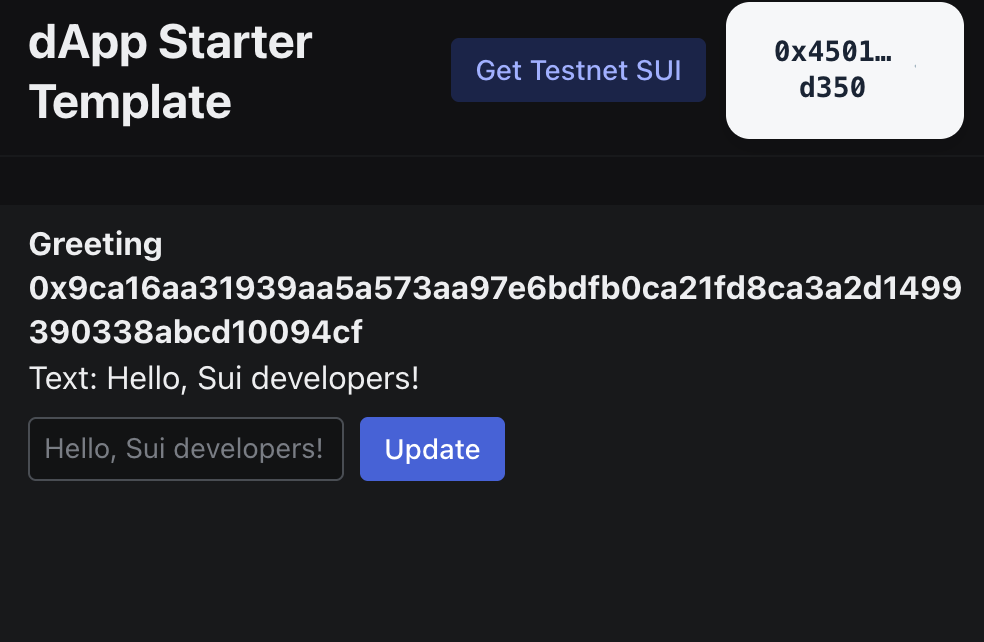Click the Text: Hello, Sui developers! line
984x642 pixels.
pos(224,379)
